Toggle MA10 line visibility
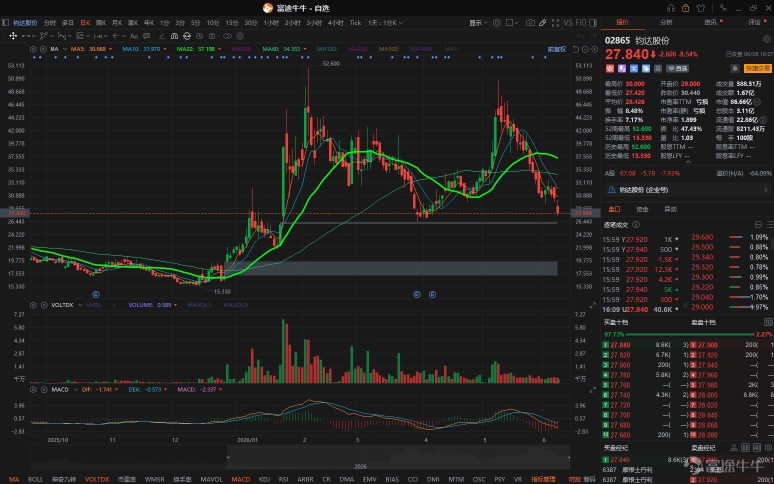The height and width of the screenshot is (484, 774). [x=144, y=49]
